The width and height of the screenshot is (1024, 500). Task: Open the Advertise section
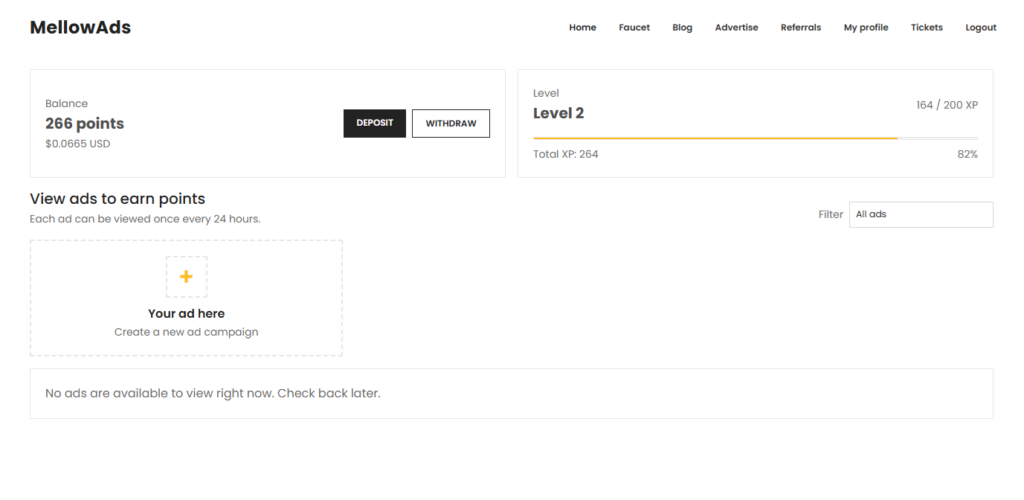click(736, 28)
